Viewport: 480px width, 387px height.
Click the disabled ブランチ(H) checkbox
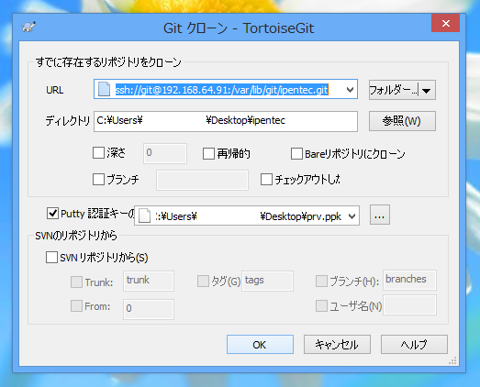[322, 281]
